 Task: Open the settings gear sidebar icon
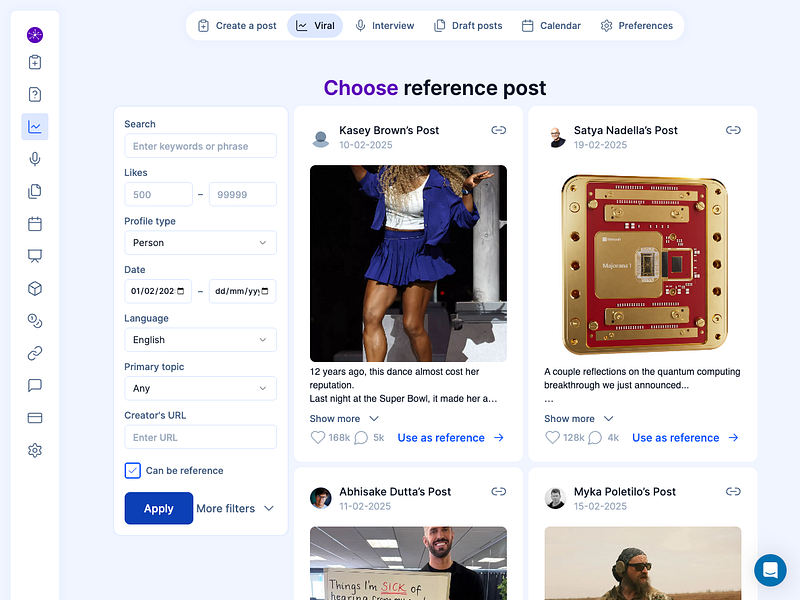pos(35,450)
